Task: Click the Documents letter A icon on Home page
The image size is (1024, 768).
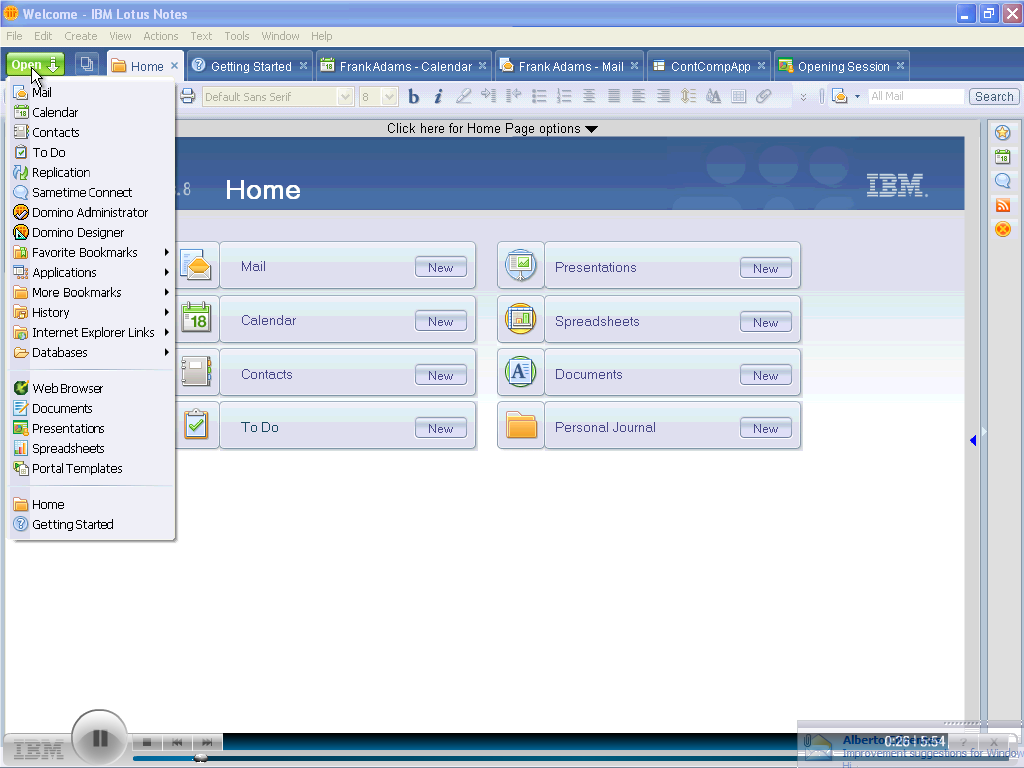Action: 520,372
